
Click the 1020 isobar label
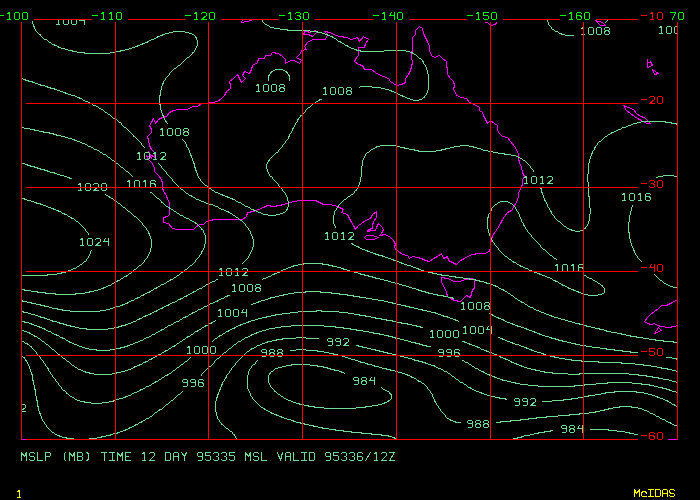tap(92, 187)
